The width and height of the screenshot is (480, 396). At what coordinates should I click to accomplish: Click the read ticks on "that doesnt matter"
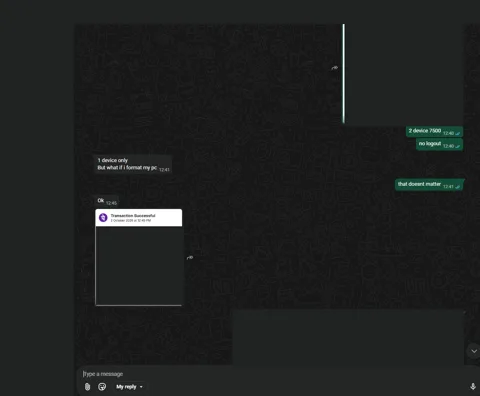click(458, 187)
